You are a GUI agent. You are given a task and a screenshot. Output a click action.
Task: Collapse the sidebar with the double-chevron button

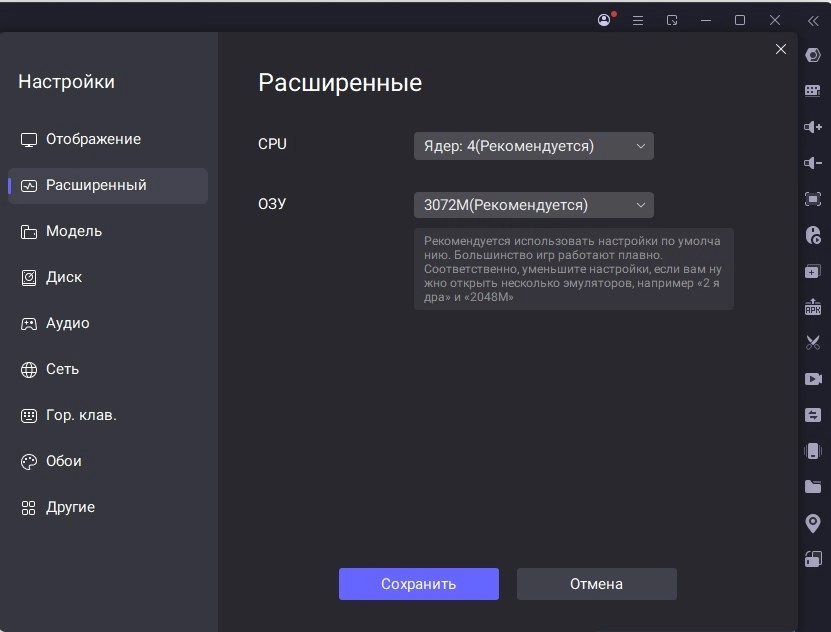(812, 19)
